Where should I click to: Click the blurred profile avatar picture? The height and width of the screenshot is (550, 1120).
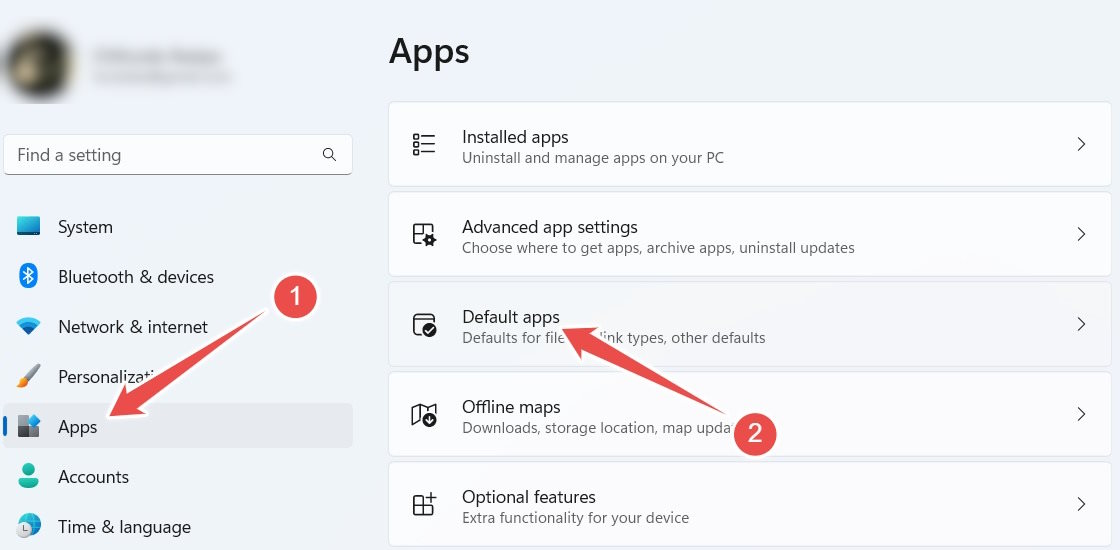pos(37,64)
